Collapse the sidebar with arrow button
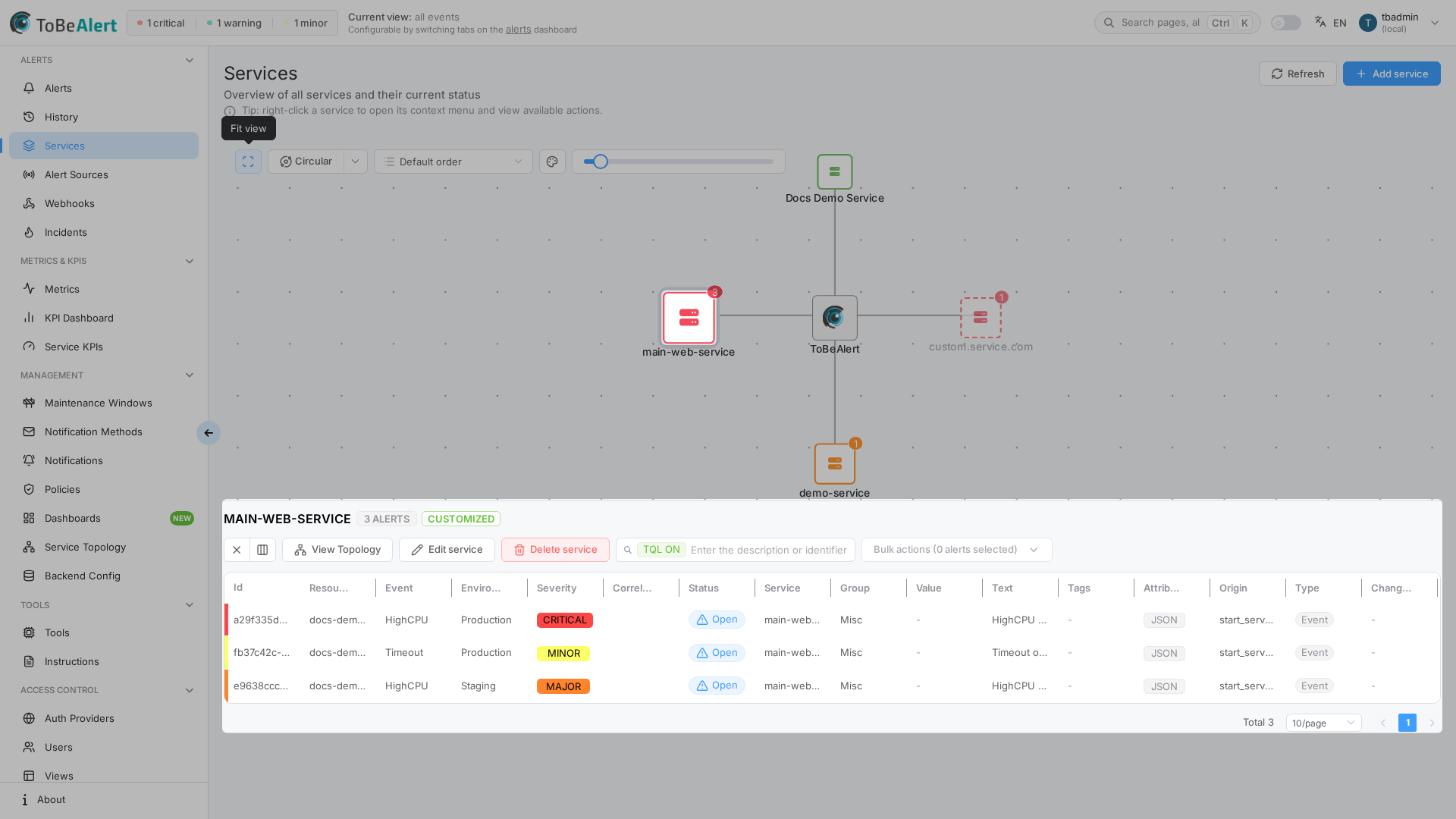Image resolution: width=1456 pixels, height=819 pixels. (x=209, y=433)
